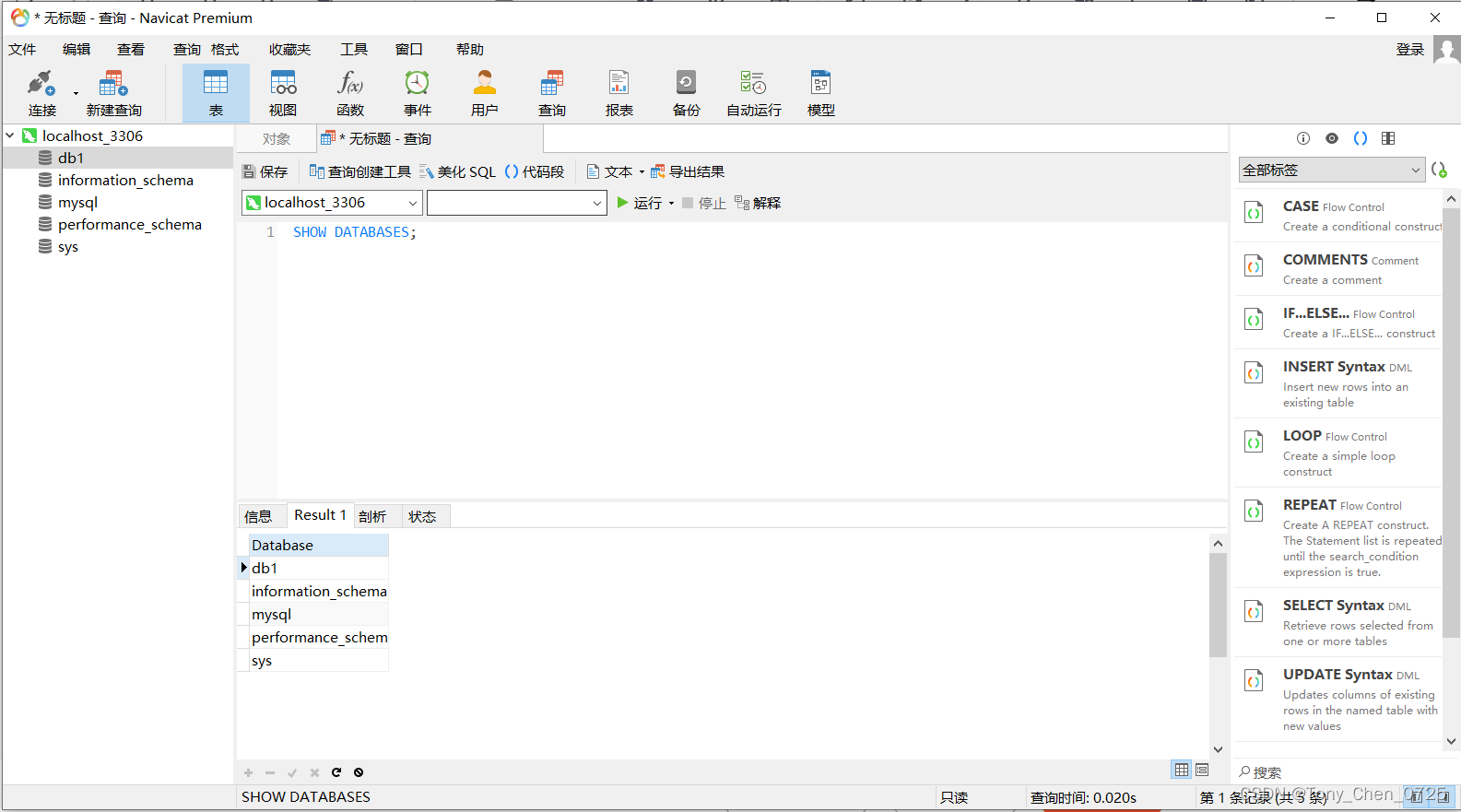Select the db1 database in tree
The height and width of the screenshot is (812, 1461).
[71, 159]
